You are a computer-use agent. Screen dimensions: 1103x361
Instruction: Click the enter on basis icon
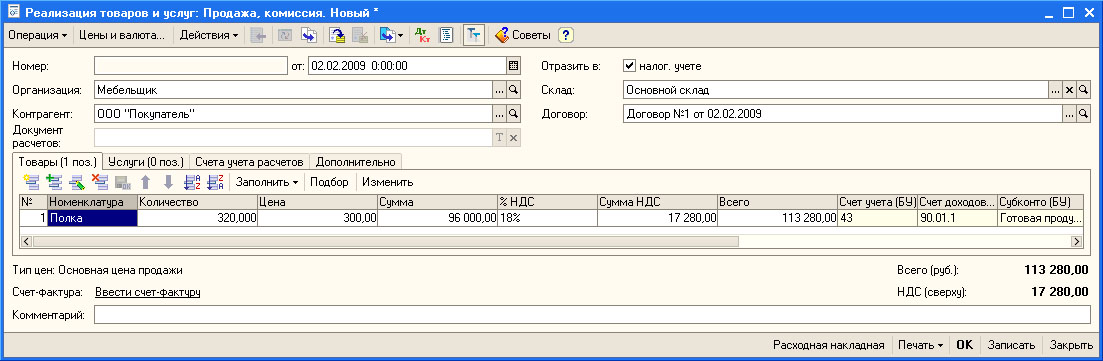click(x=309, y=34)
